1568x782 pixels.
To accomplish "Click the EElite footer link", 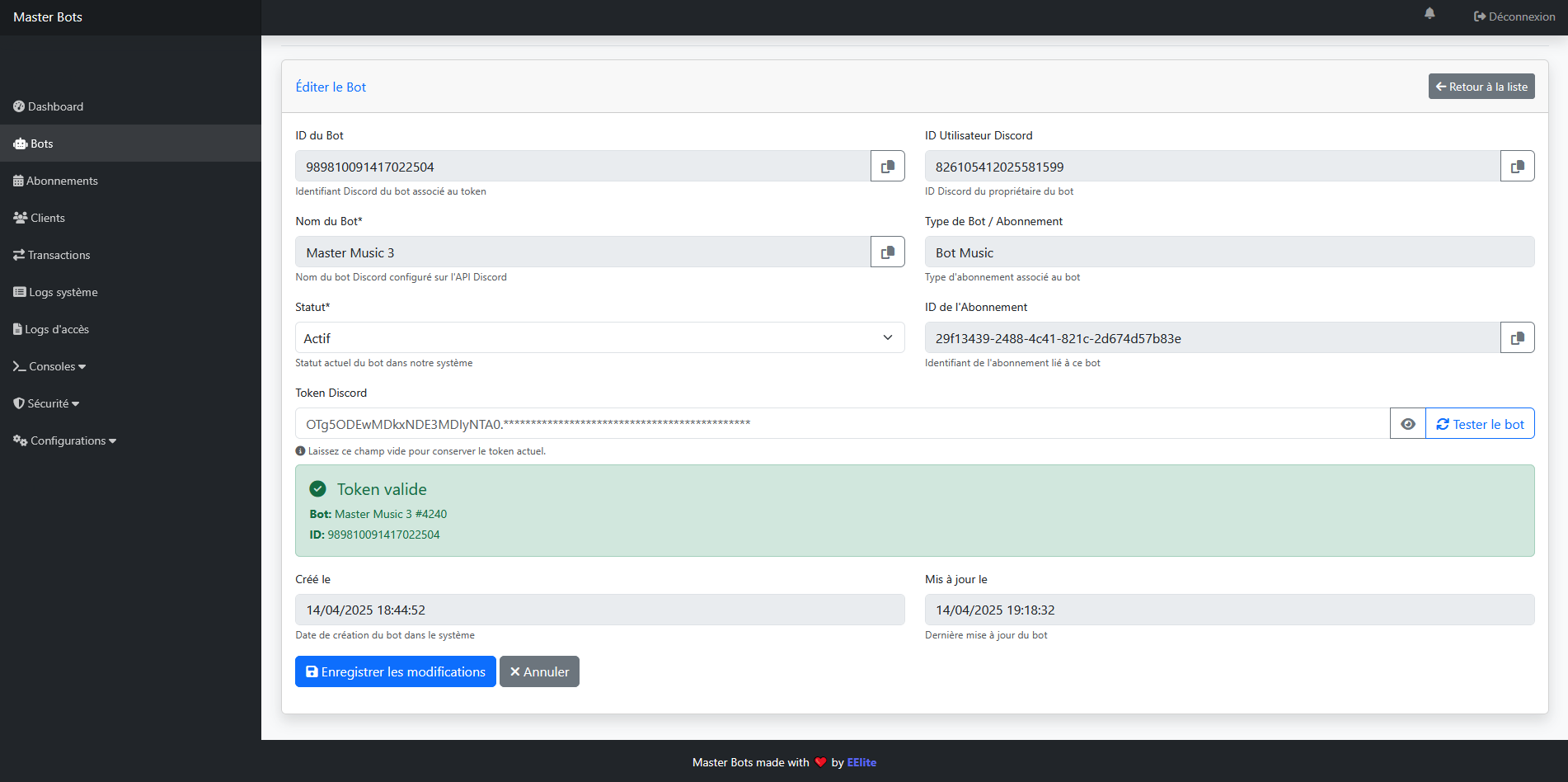I will pos(861,762).
